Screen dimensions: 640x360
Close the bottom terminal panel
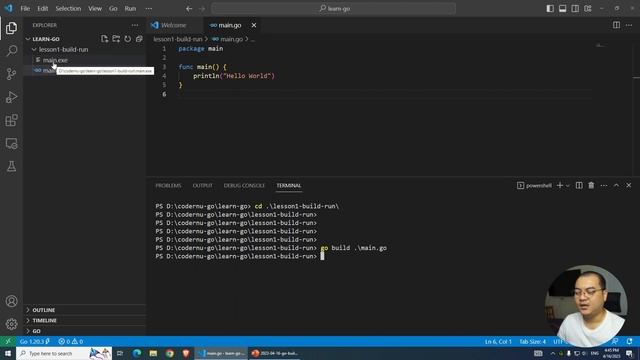[629, 185]
